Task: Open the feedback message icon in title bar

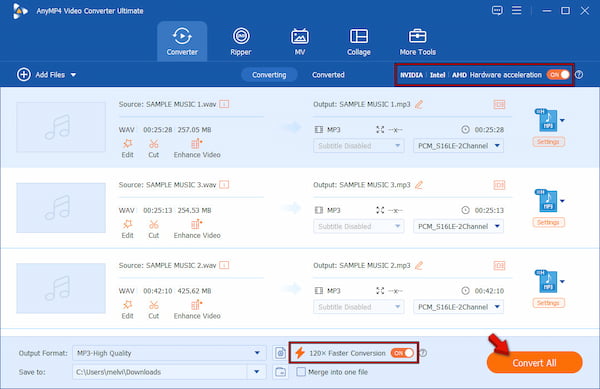Action: pyautogui.click(x=497, y=10)
